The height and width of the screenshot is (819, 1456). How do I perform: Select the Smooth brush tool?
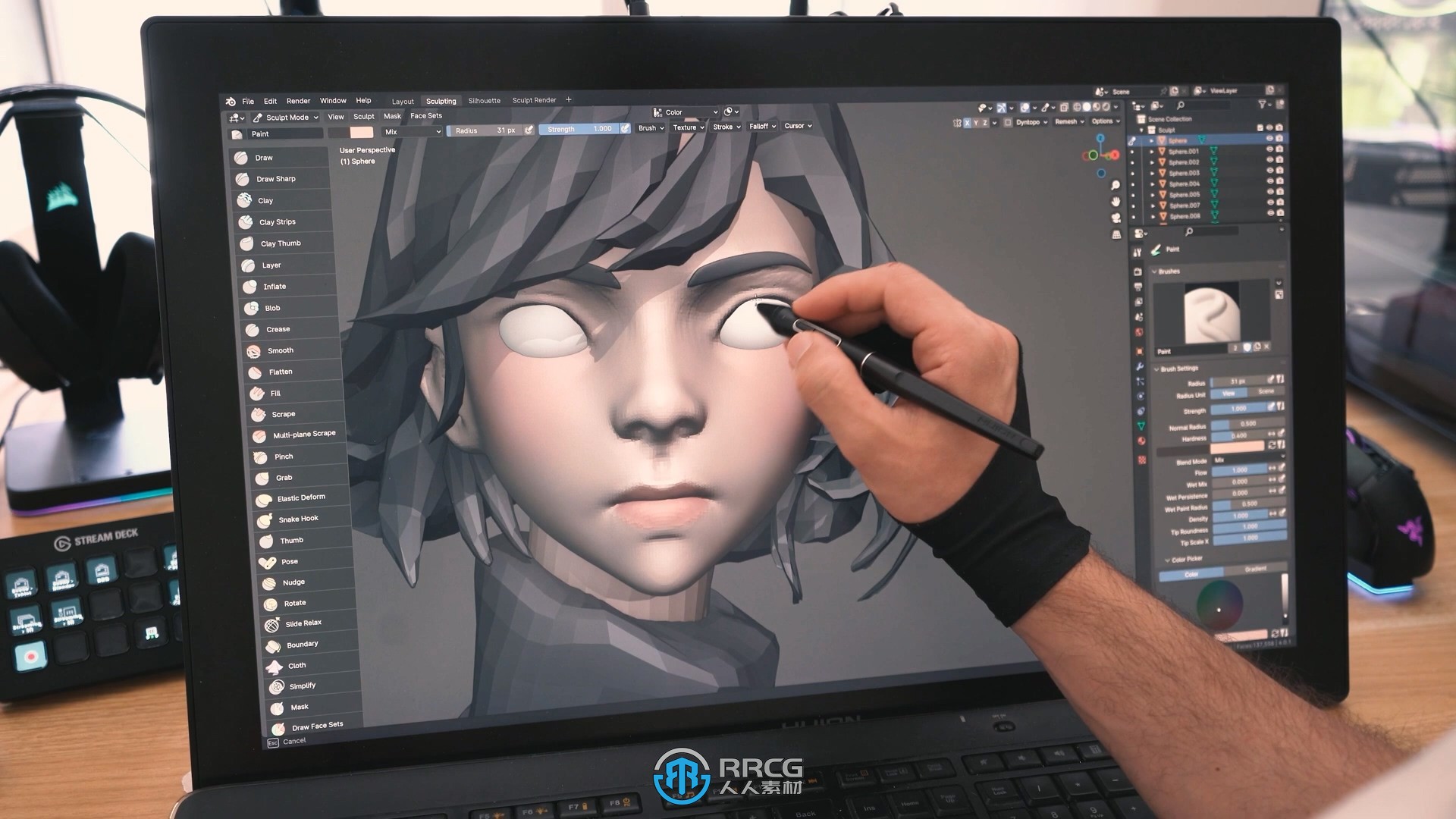pos(280,350)
